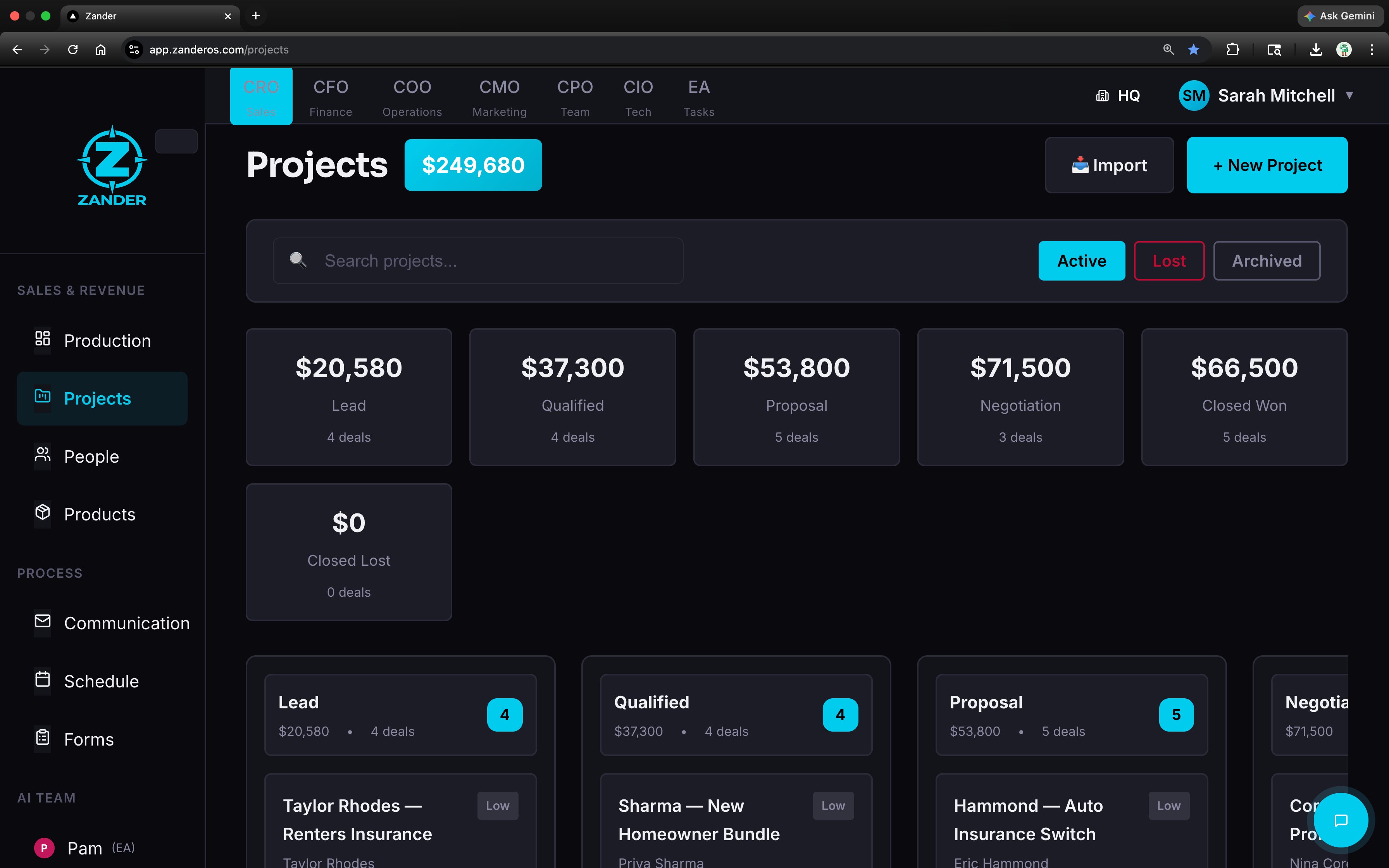The height and width of the screenshot is (868, 1389).
Task: Toggle the Active filter
Action: click(x=1081, y=261)
